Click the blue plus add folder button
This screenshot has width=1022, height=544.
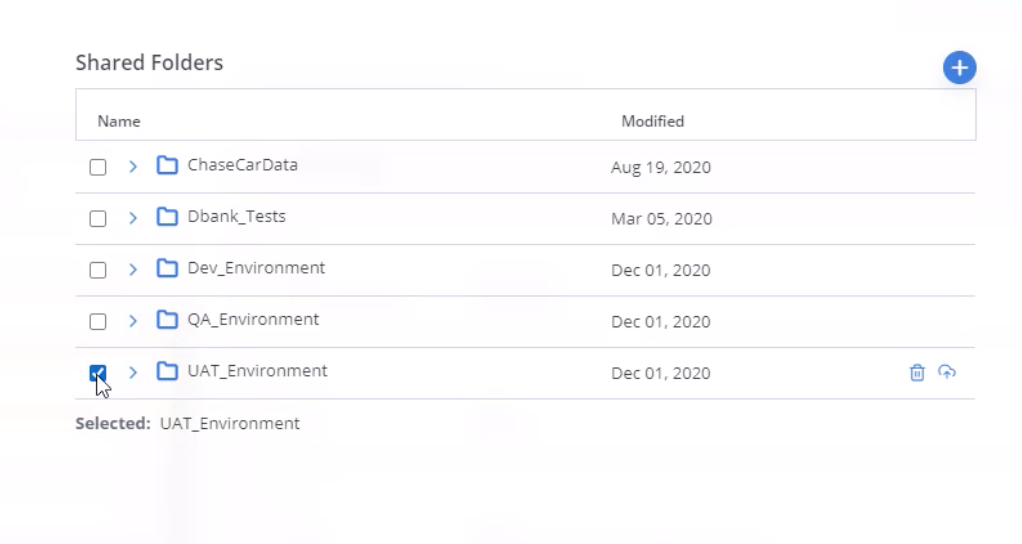click(959, 67)
